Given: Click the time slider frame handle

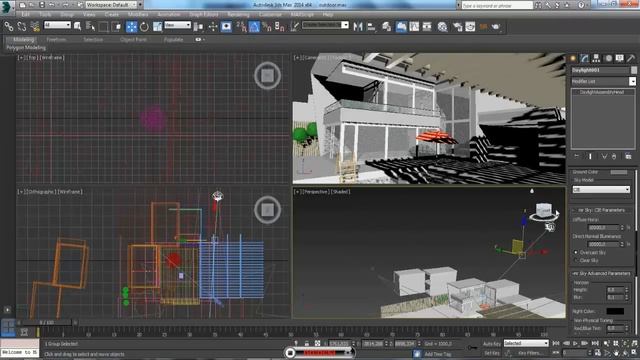Looking at the screenshot, I should (47, 322).
